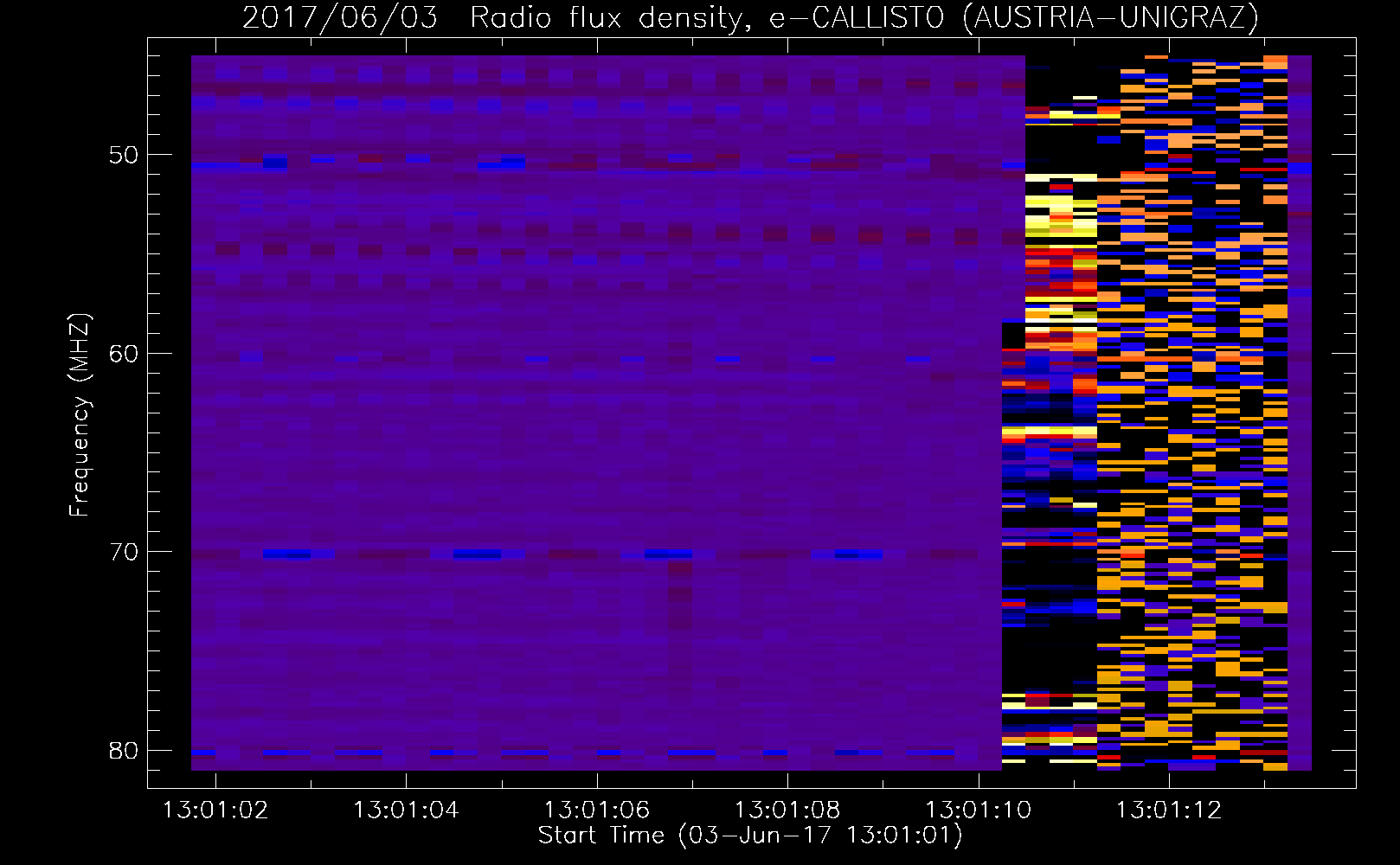The width and height of the screenshot is (1400, 865).
Task: Click the y-axis tick label '60'
Action: tap(124, 354)
